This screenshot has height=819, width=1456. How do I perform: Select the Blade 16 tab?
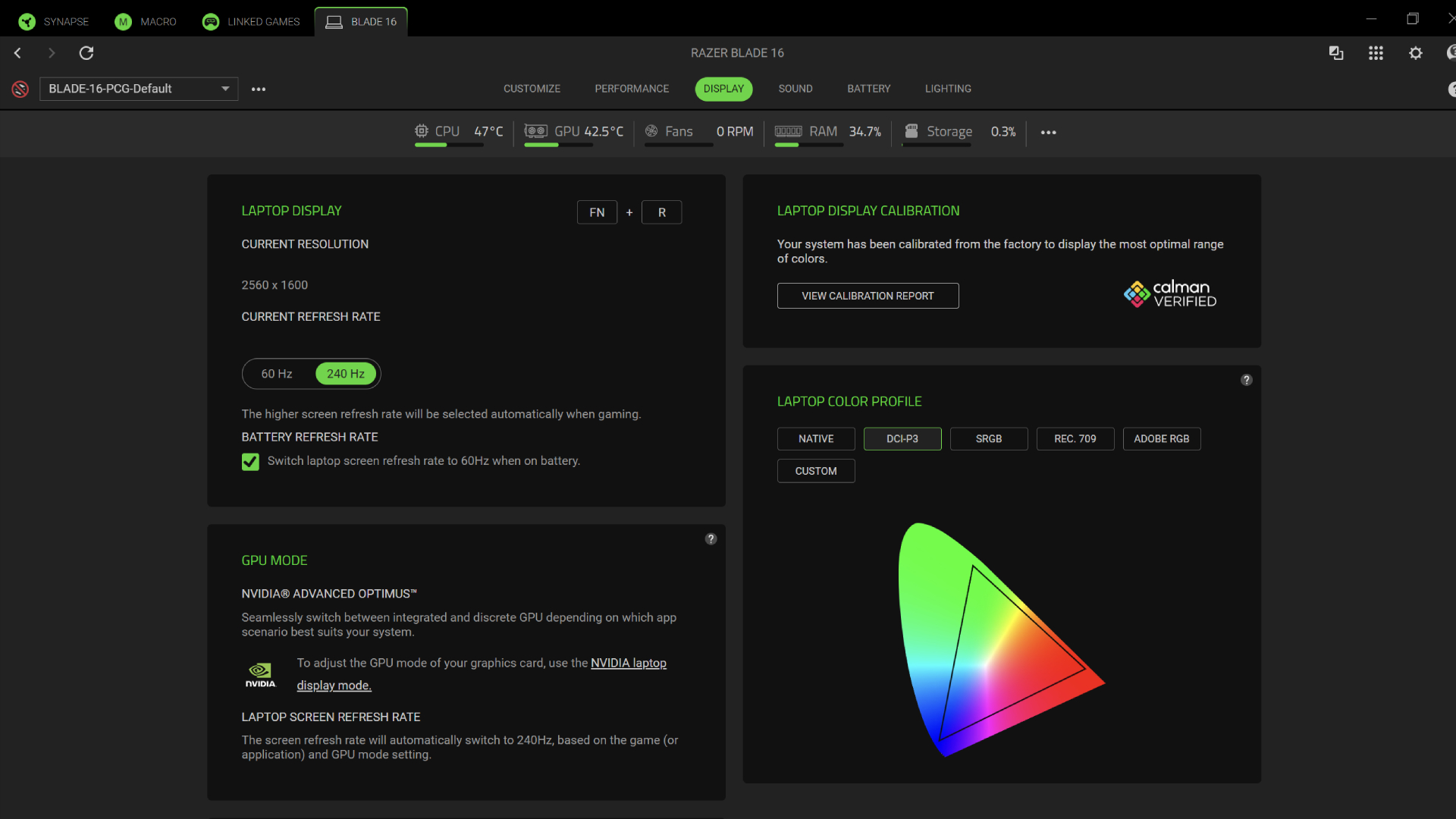pyautogui.click(x=361, y=21)
